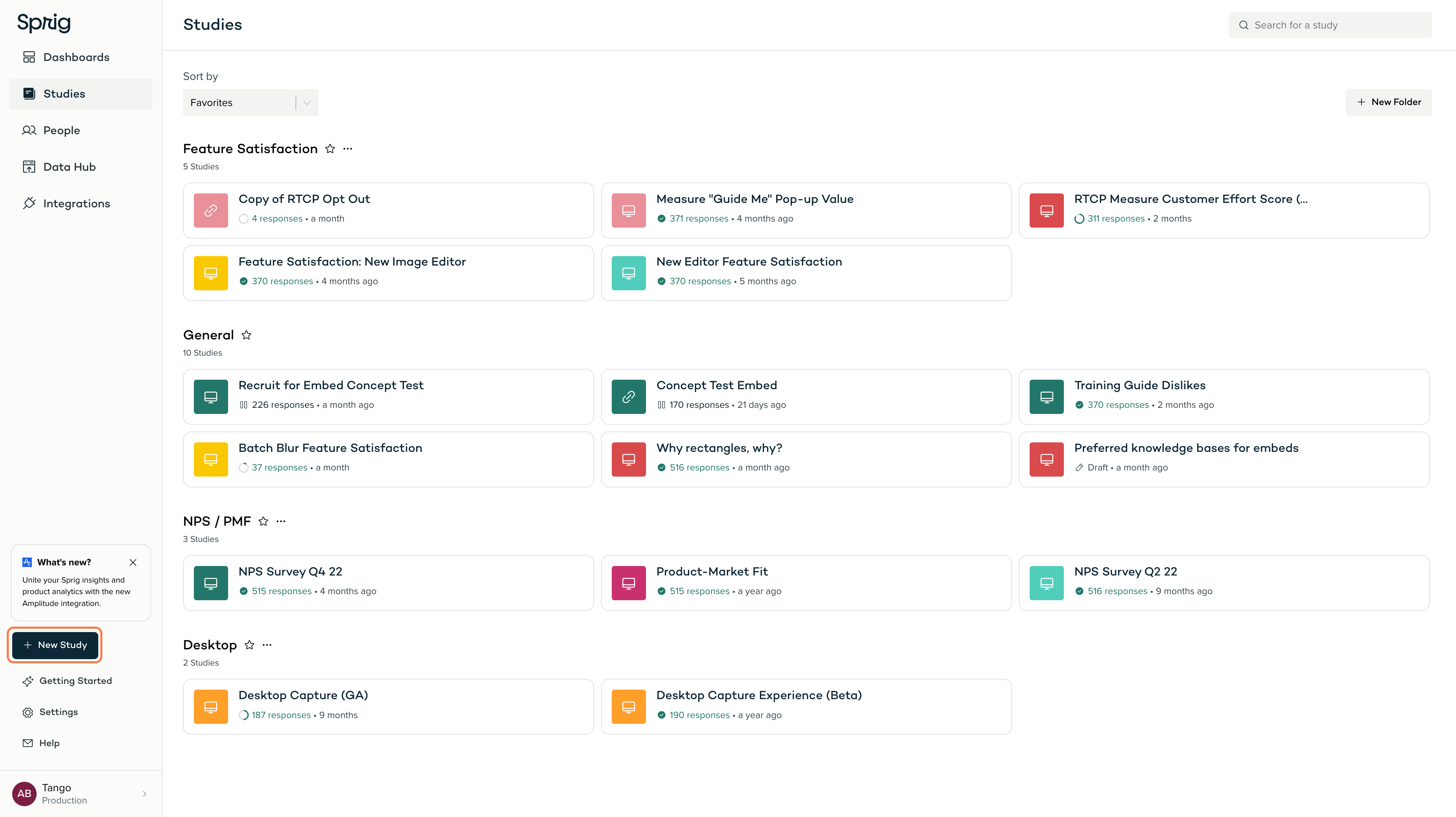Click the What's new Amplitude announcement icon
The width and height of the screenshot is (1456, 817).
point(26,562)
